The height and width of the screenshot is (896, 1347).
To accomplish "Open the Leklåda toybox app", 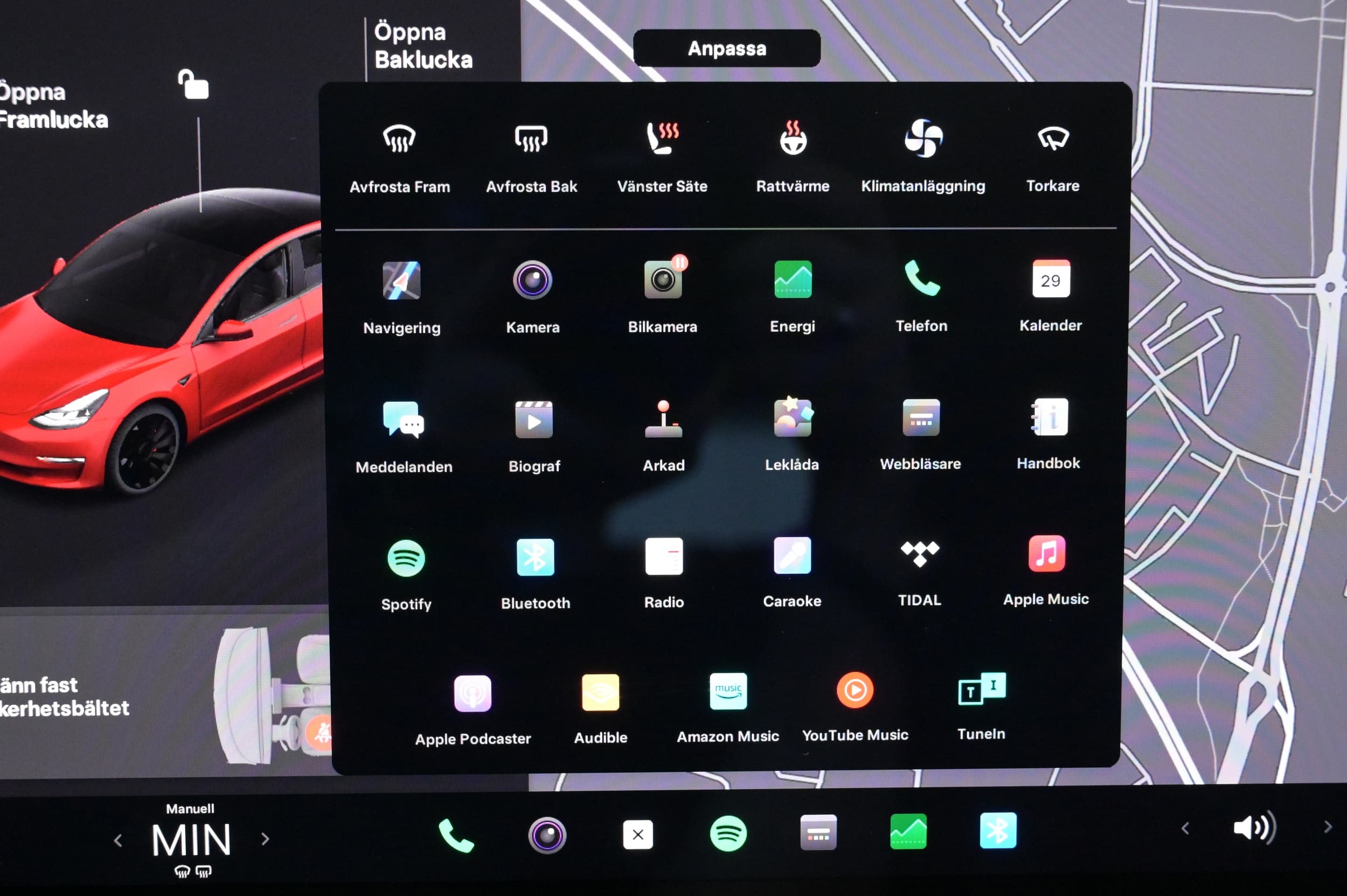I will (791, 434).
